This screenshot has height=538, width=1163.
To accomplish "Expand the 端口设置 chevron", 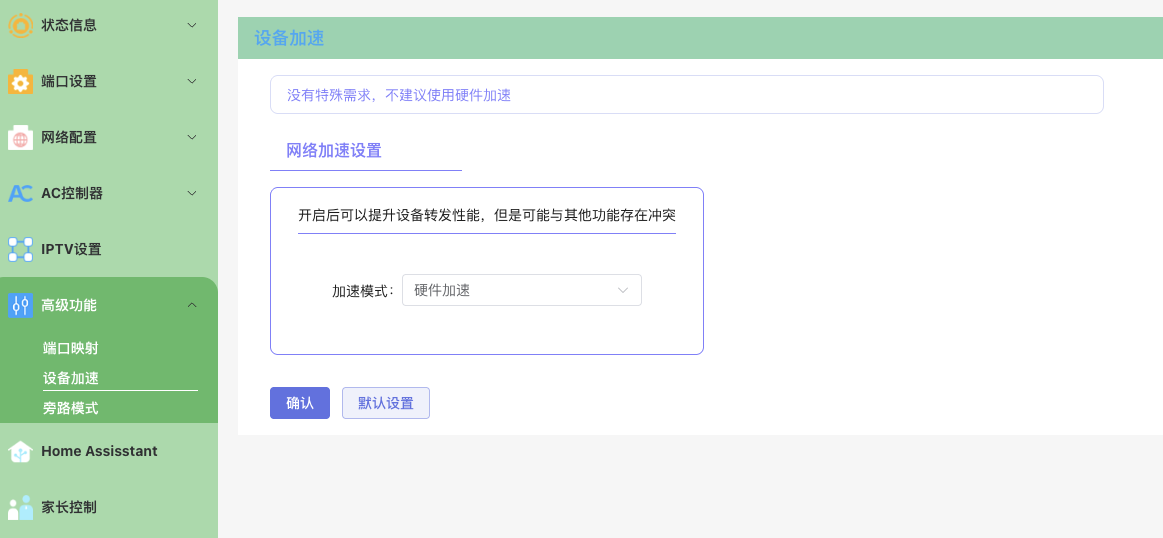I will click(x=192, y=81).
